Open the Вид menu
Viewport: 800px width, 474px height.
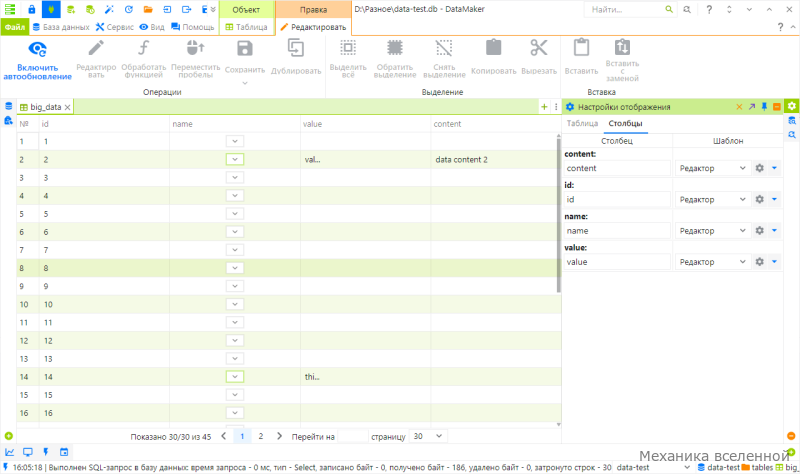coord(152,27)
